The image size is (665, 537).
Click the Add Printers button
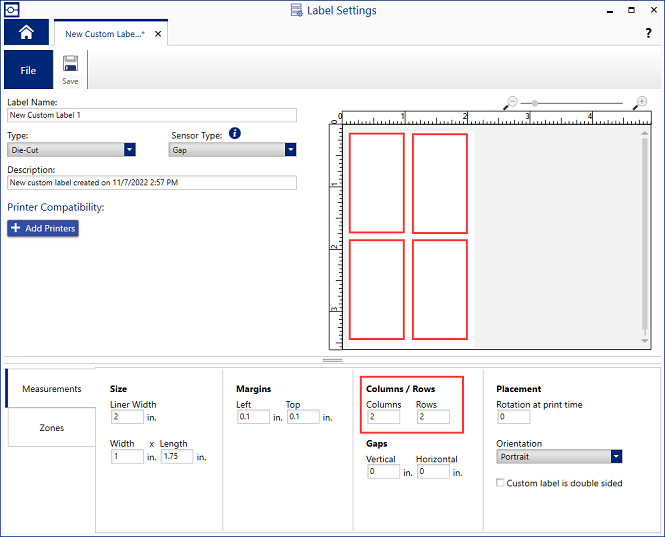point(42,228)
